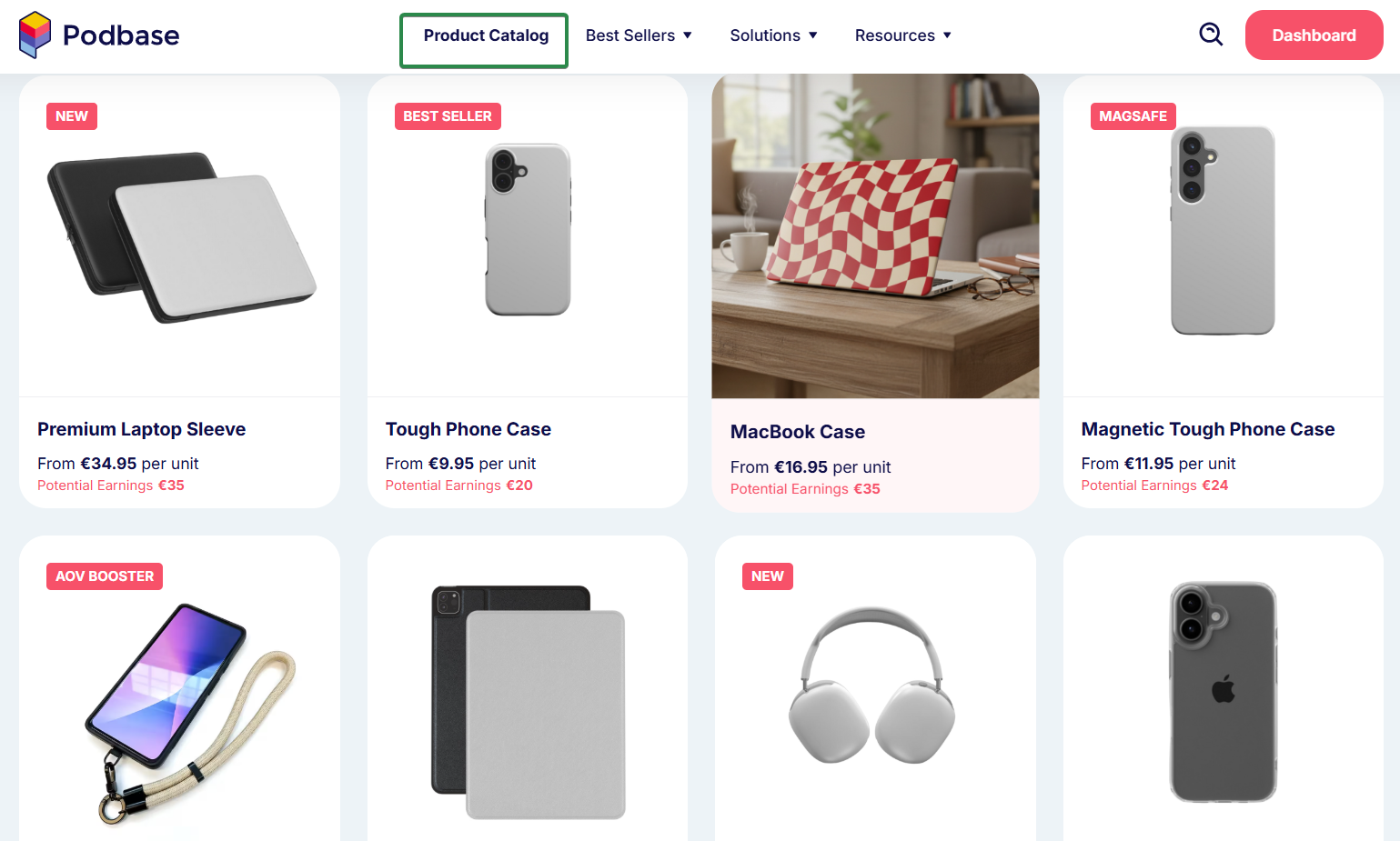Open the Premium Laptop Sleeve product image
Screen dimensions: 1400x841
tap(180, 236)
